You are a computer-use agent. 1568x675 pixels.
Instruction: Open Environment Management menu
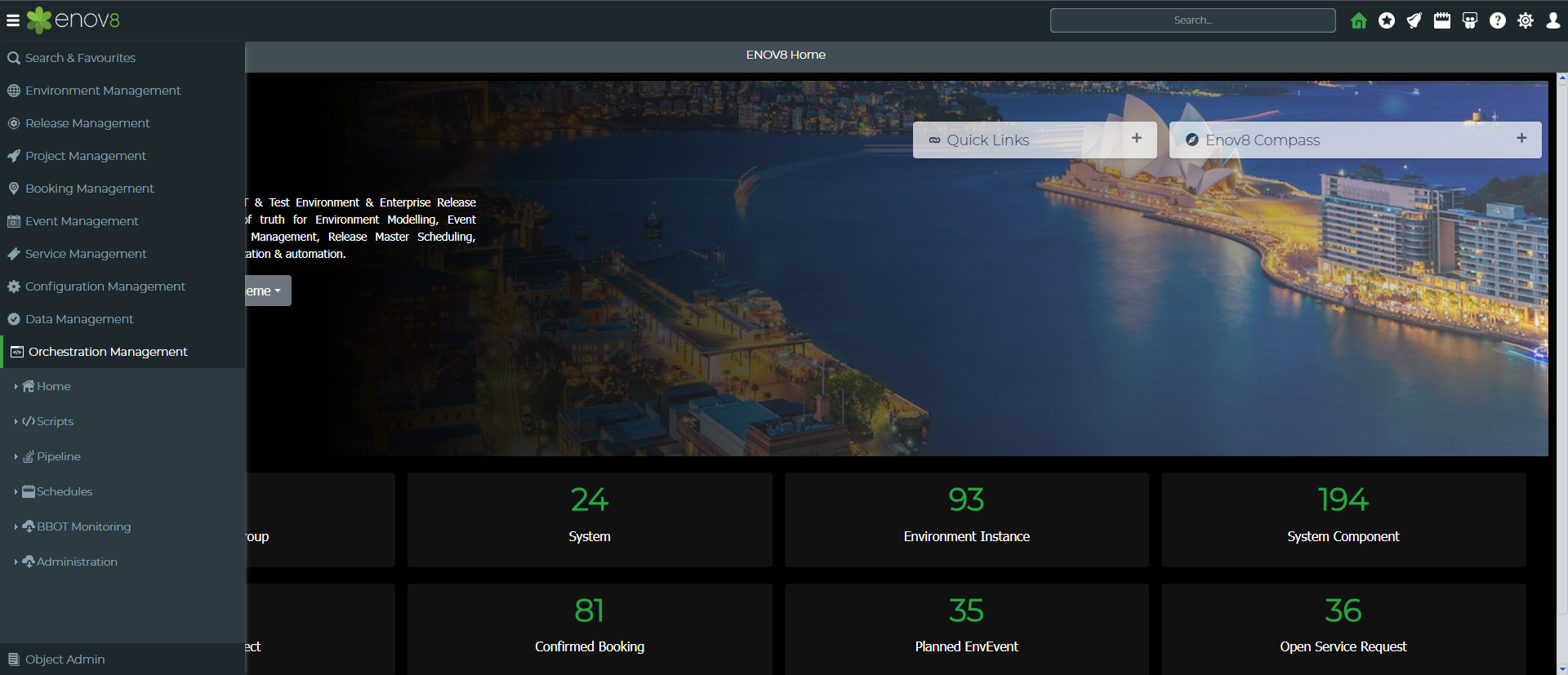coord(122,91)
